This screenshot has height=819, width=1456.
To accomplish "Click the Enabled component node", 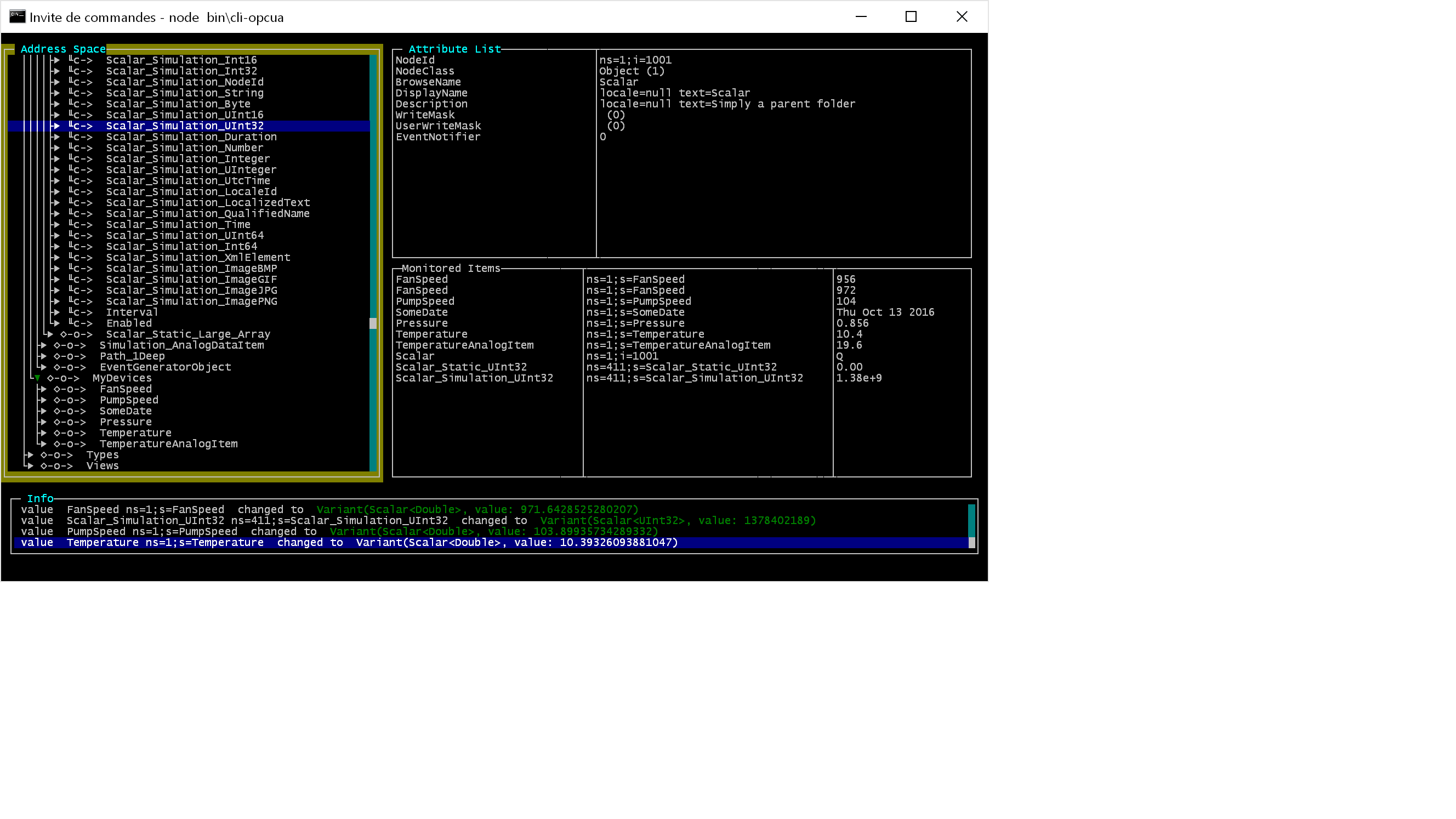I will click(x=129, y=323).
